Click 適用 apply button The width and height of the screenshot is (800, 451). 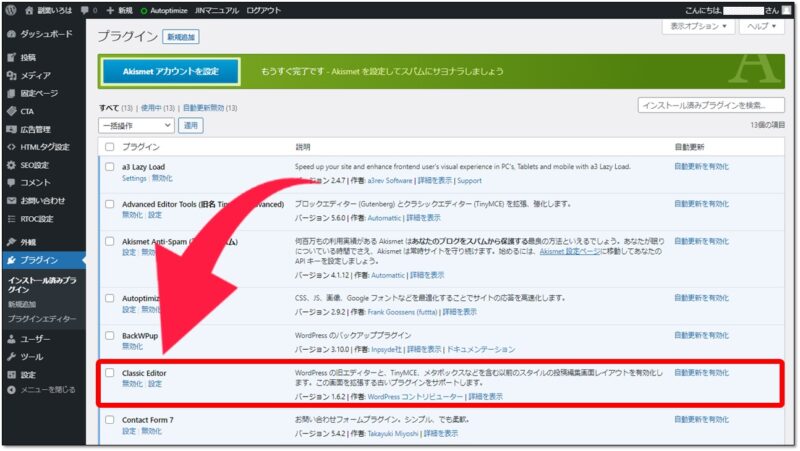(x=190, y=126)
